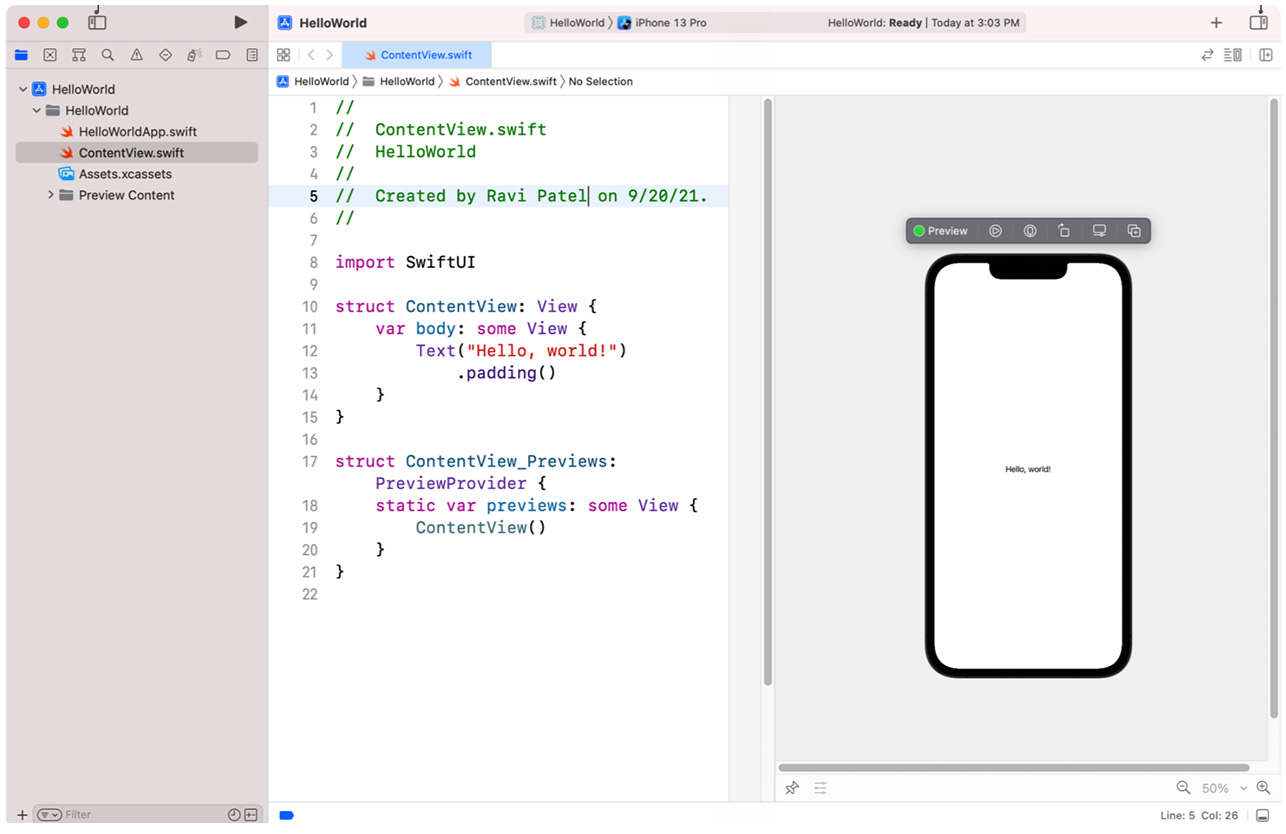Open the Source Control navigator

[x=50, y=55]
